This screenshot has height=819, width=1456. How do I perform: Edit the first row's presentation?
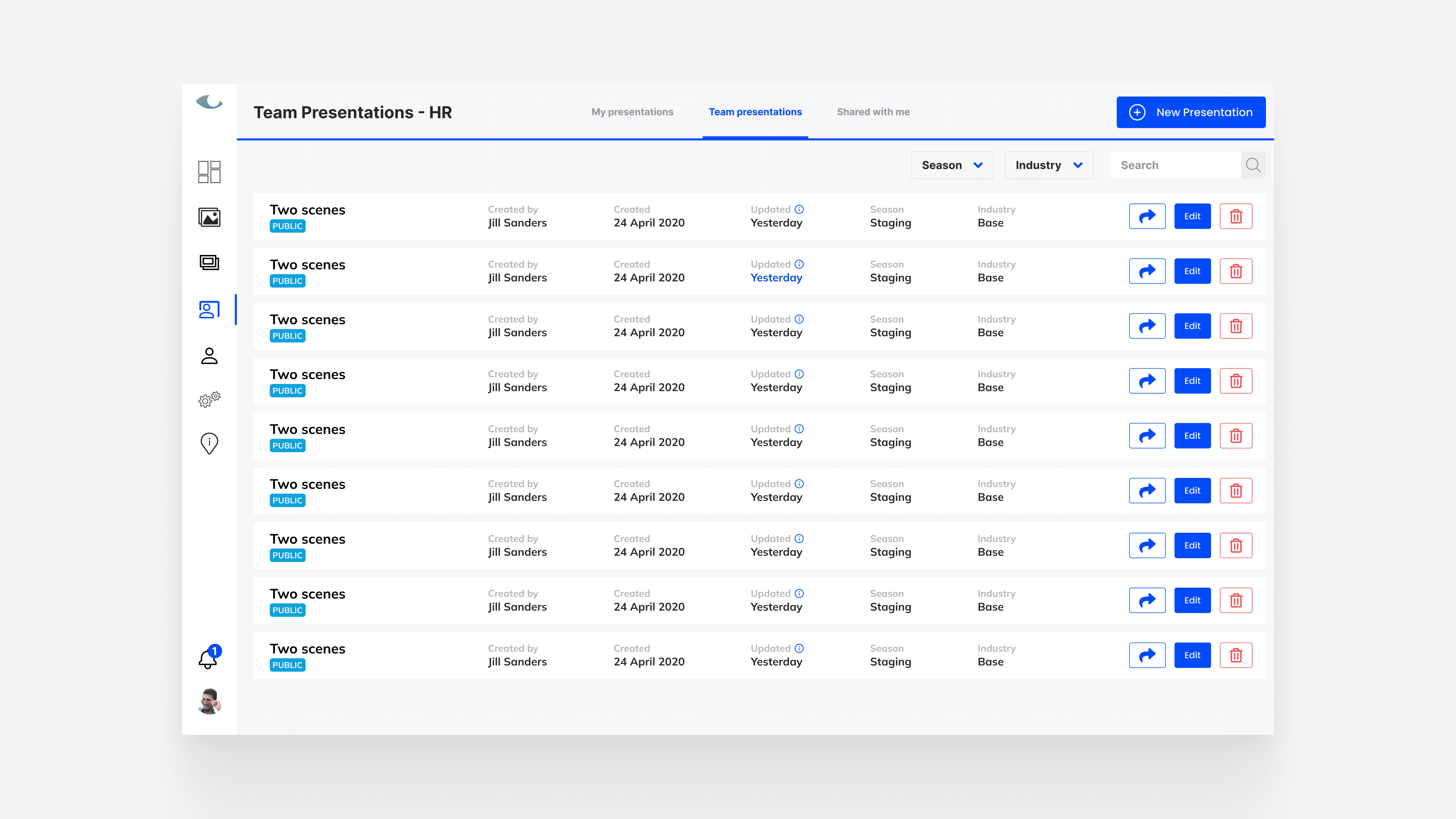click(x=1193, y=216)
